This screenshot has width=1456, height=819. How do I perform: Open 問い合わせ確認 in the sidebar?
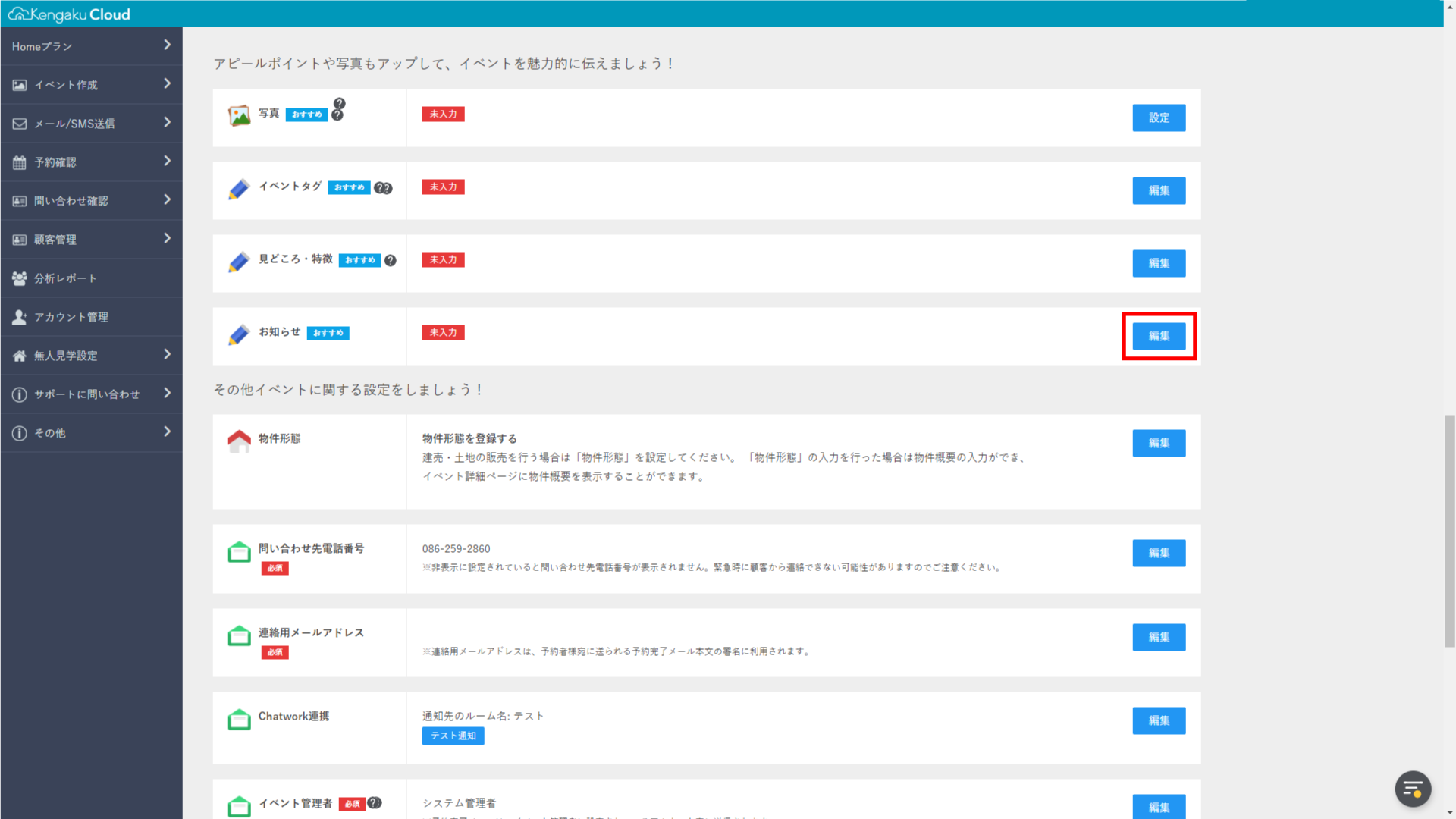point(19,200)
